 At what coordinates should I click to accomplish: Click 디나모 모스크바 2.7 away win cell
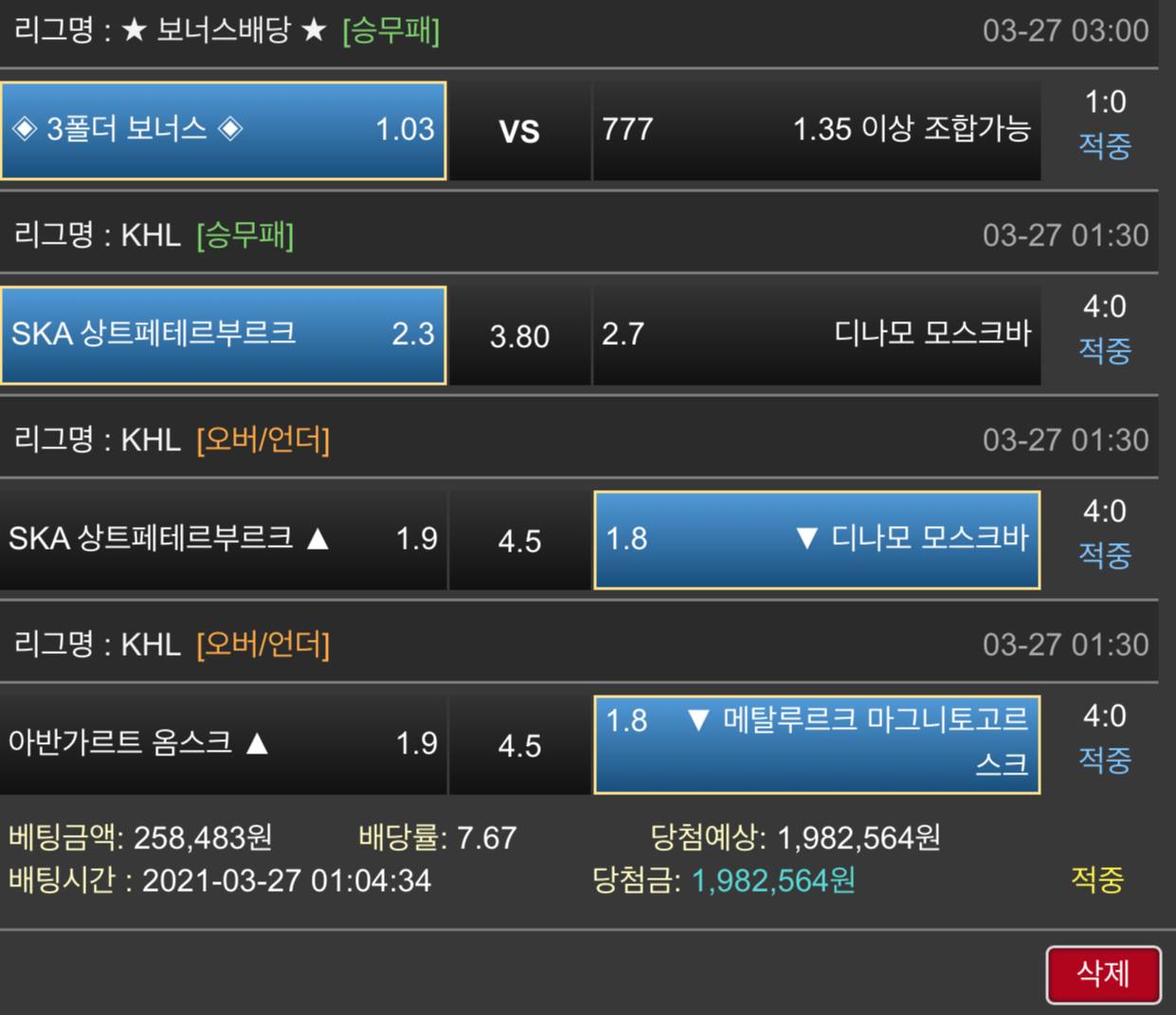point(817,335)
